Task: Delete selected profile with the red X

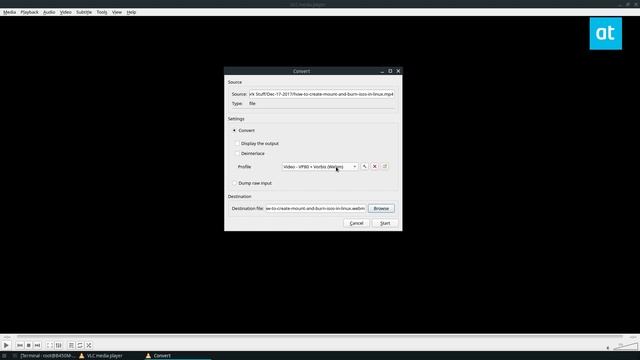Action: pyautogui.click(x=375, y=167)
